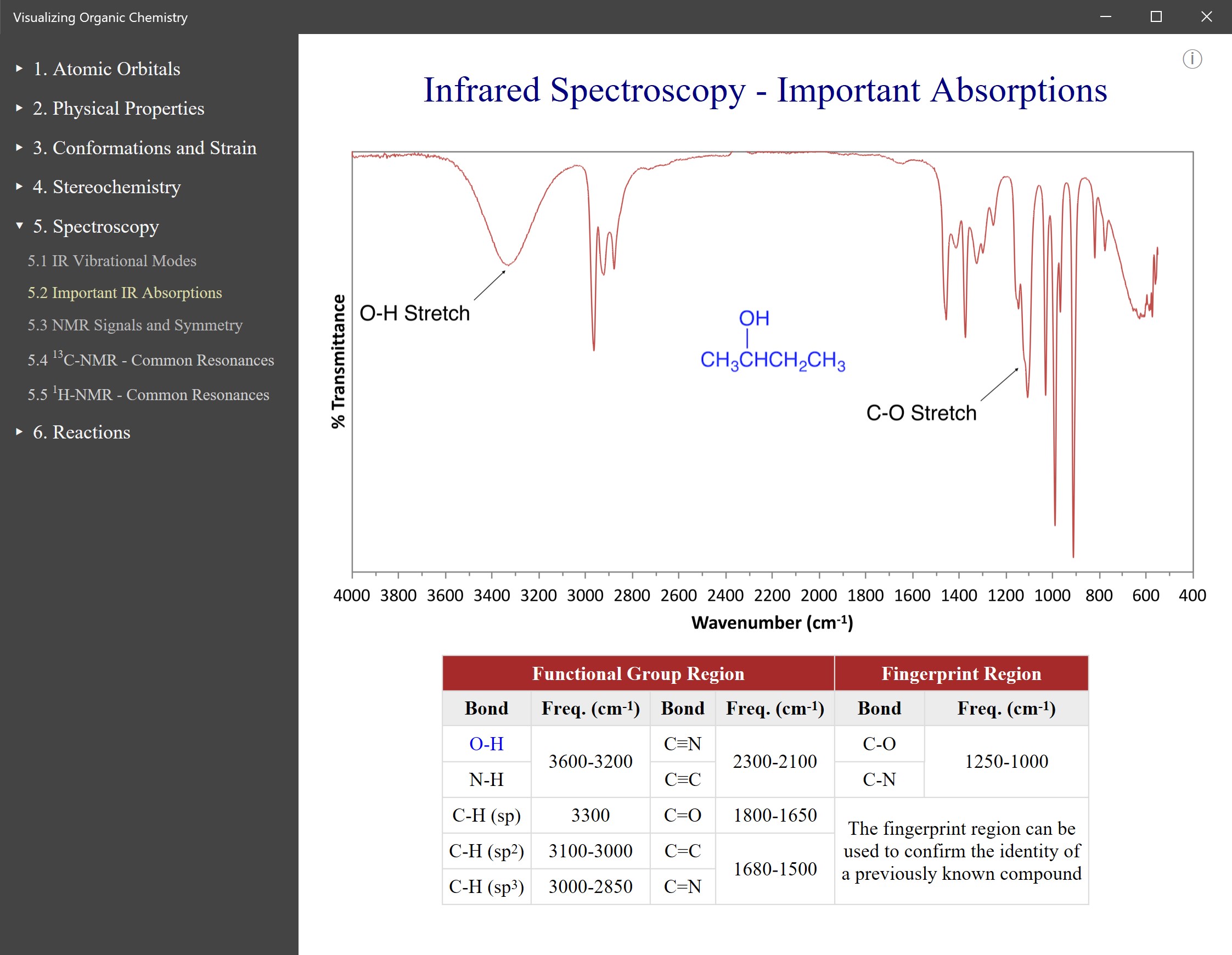The width and height of the screenshot is (1232, 955).
Task: Open 5.5 1H-NMR Common Resonances
Action: point(148,394)
